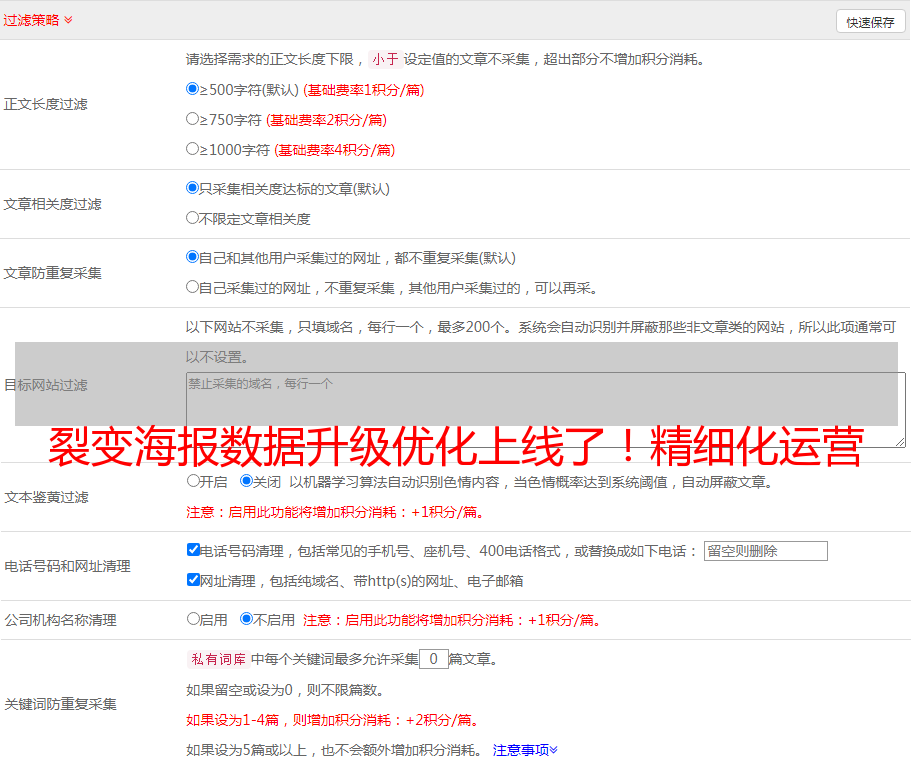Select 自己和其他用户采集过的网址 no-repeat option
Image resolution: width=912 pixels, height=768 pixels.
pos(193,257)
